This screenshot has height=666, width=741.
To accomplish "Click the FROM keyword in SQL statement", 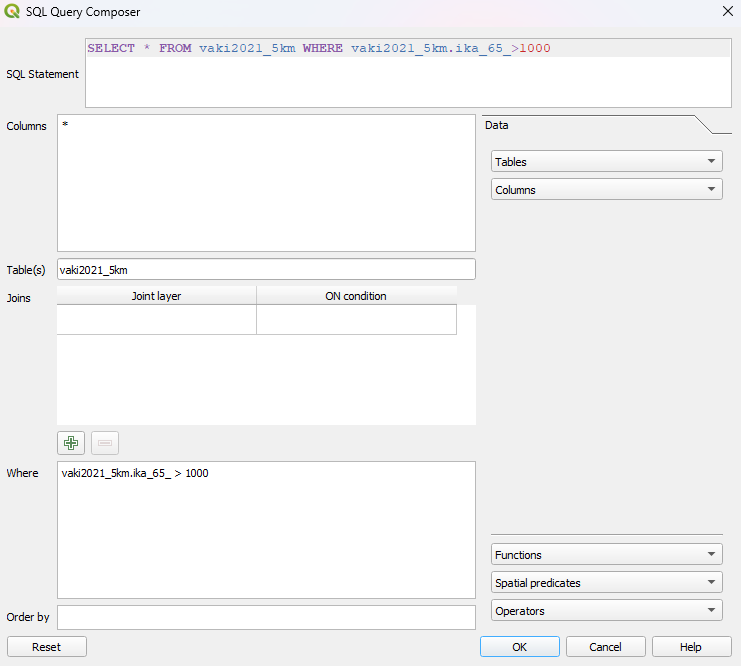I will pyautogui.click(x=175, y=48).
